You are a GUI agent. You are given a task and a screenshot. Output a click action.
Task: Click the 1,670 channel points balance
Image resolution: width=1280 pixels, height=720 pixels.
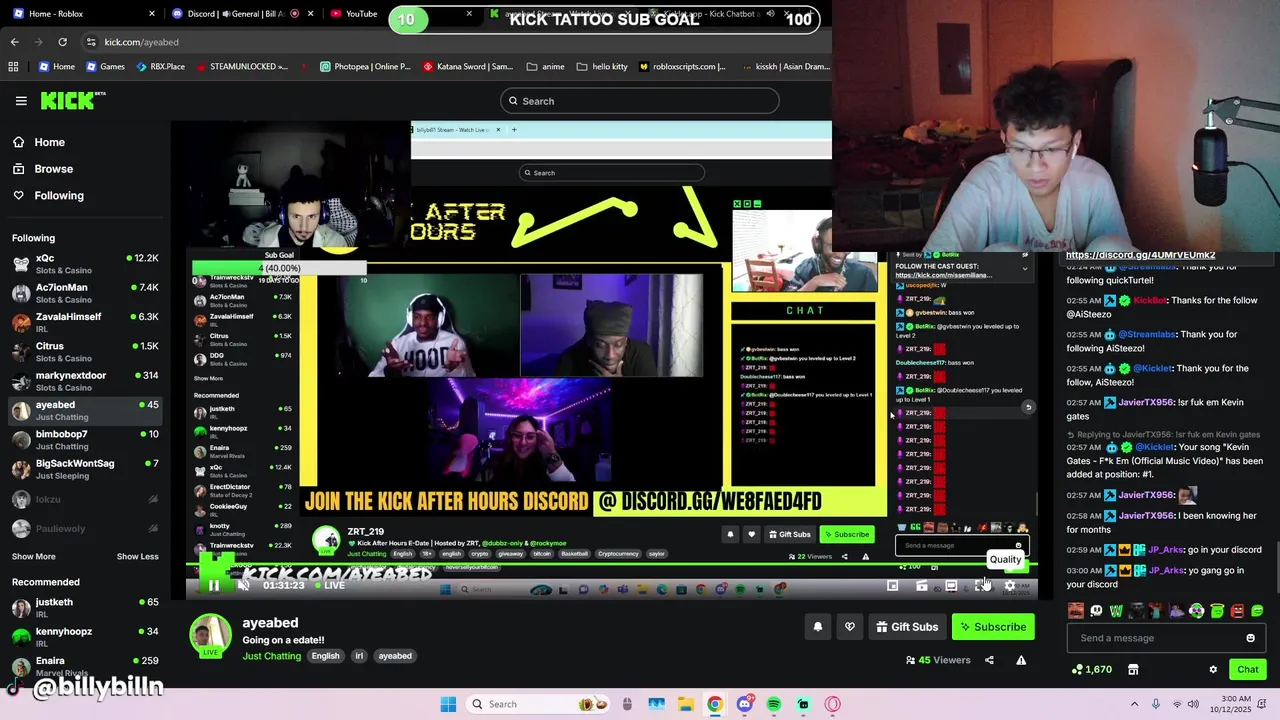[1091, 670]
